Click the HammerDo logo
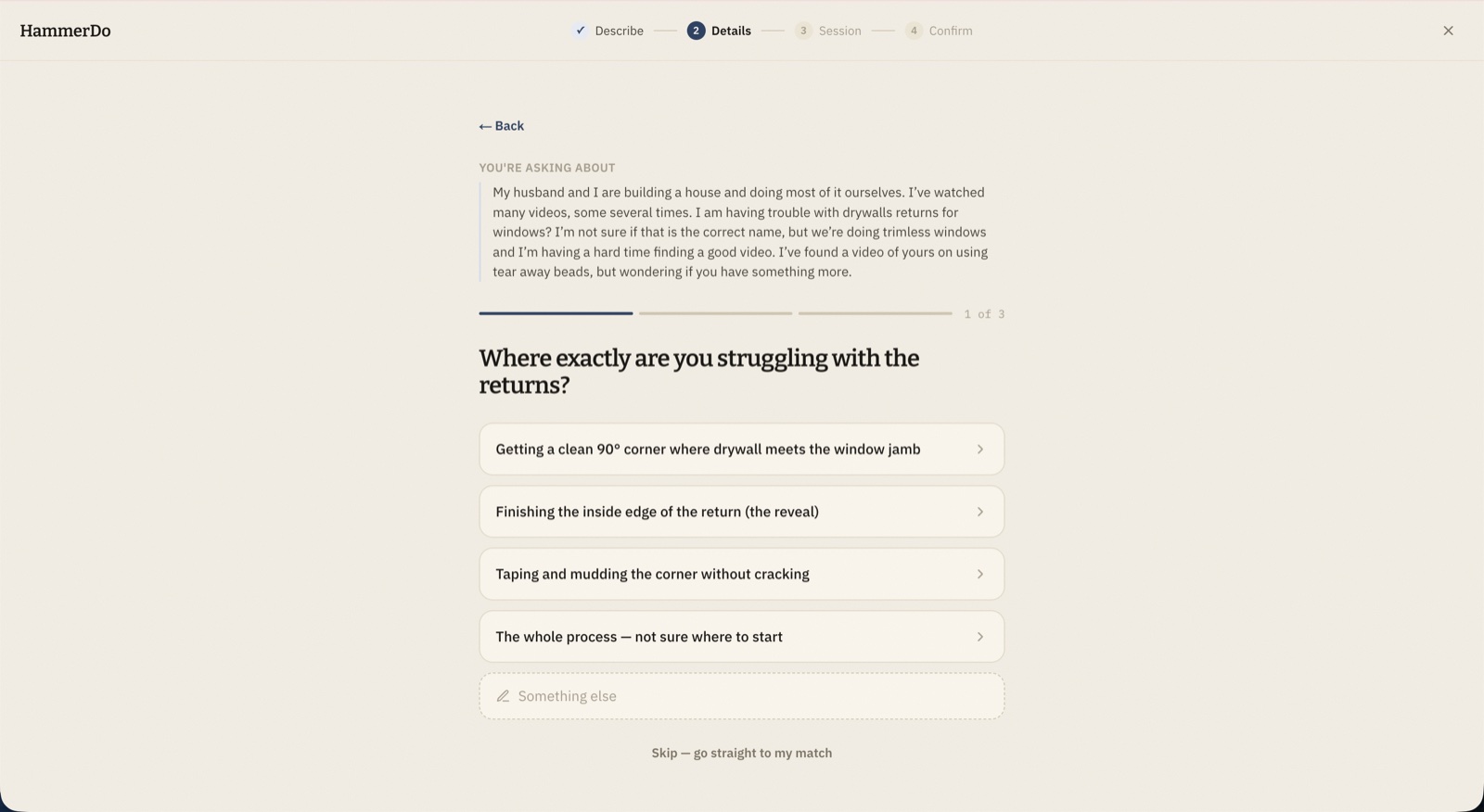Viewport: 1484px width, 812px height. [65, 31]
